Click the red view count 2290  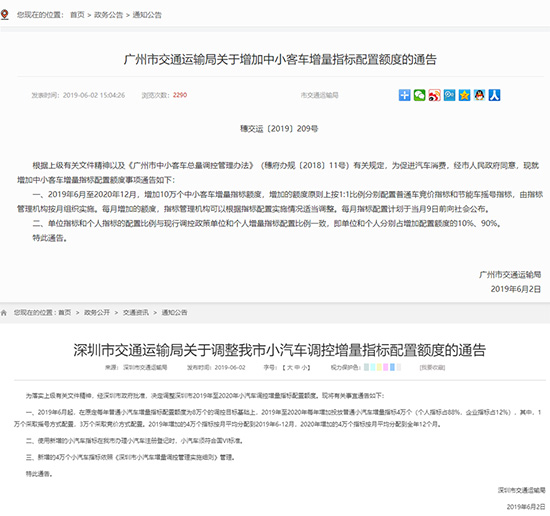tap(180, 95)
